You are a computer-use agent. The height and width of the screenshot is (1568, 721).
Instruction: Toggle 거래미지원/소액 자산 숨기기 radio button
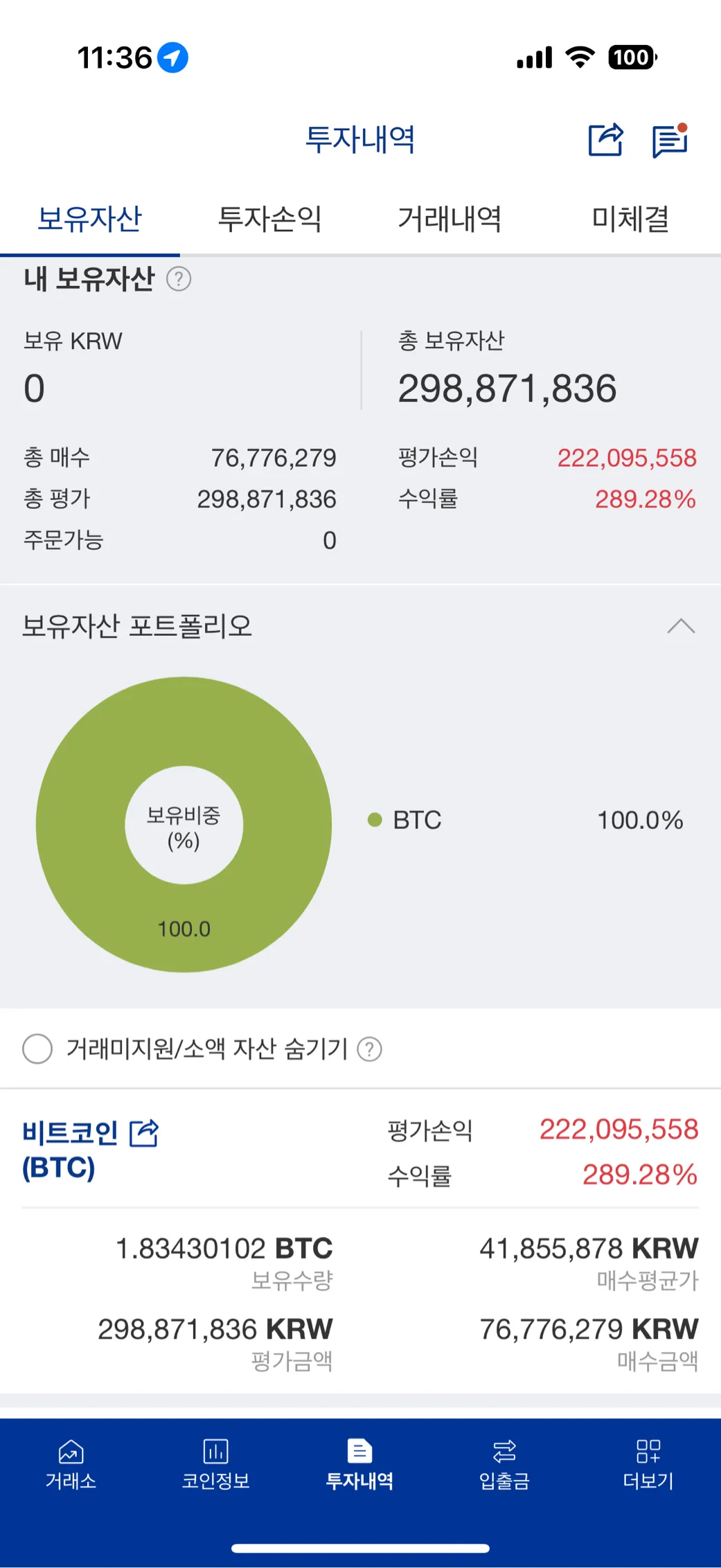(x=37, y=1049)
